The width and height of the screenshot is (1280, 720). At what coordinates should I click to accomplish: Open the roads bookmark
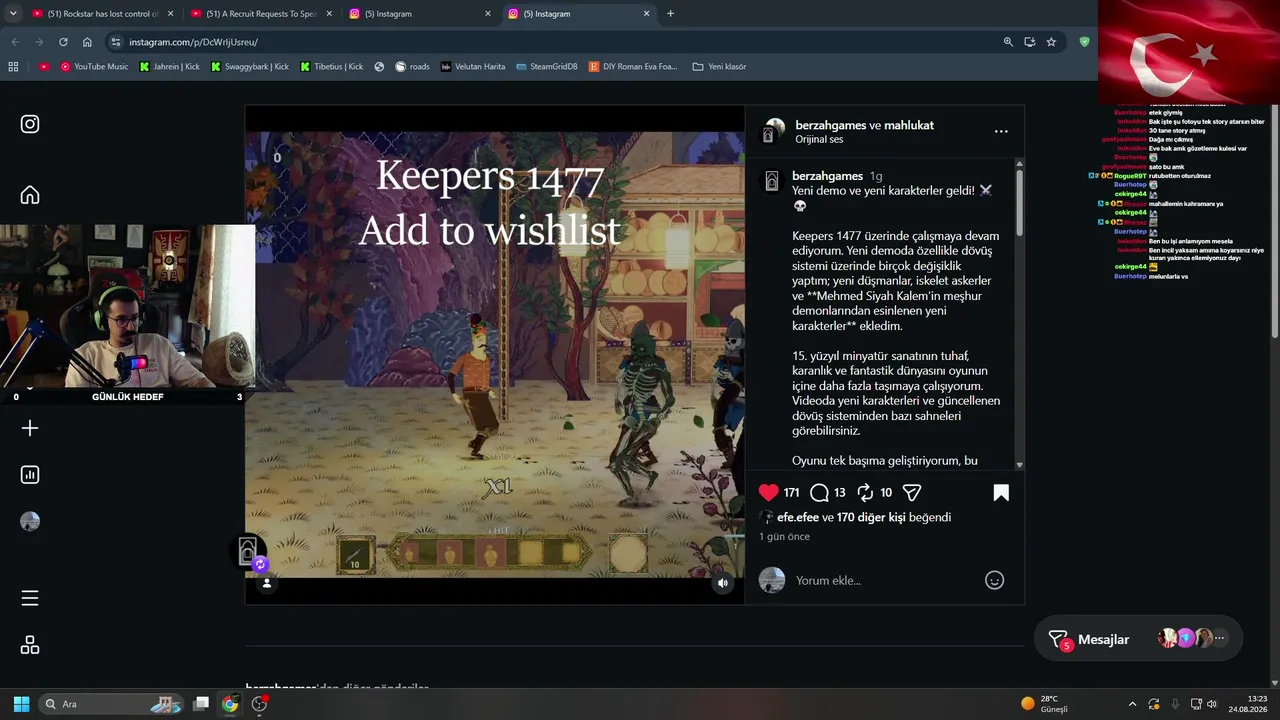click(x=412, y=67)
